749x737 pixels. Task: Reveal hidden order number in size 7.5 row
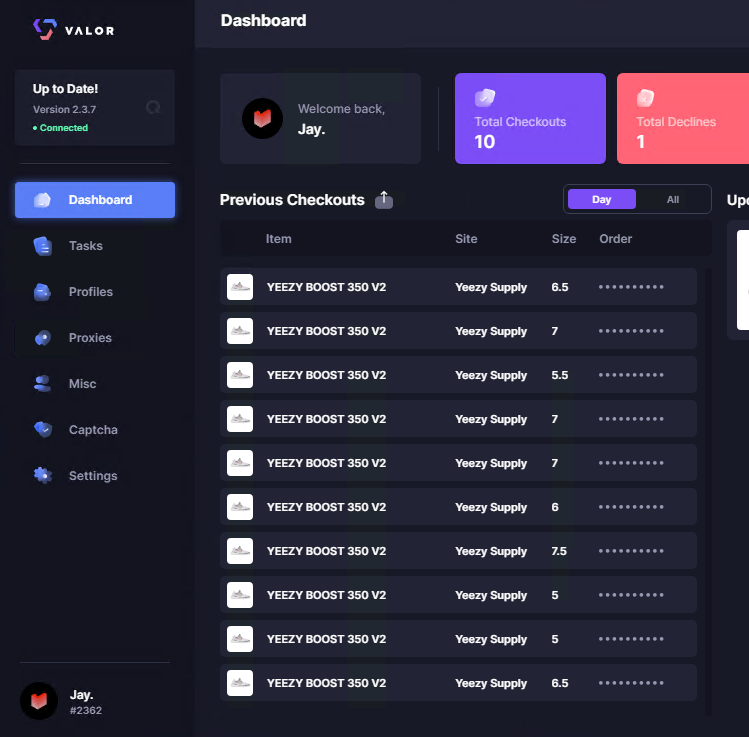(x=631, y=551)
